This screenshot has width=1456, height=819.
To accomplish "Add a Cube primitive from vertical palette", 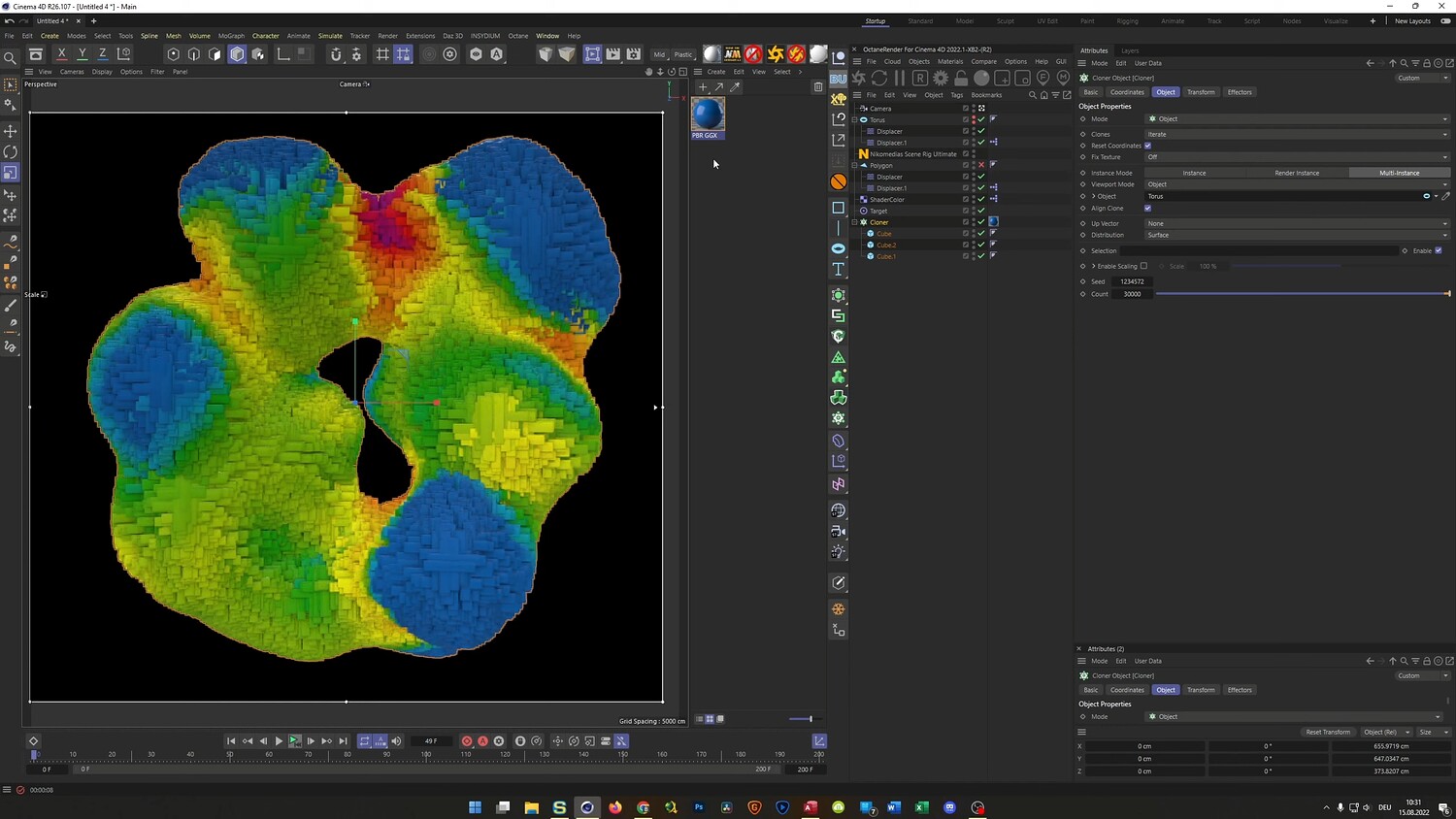I will tap(839, 208).
